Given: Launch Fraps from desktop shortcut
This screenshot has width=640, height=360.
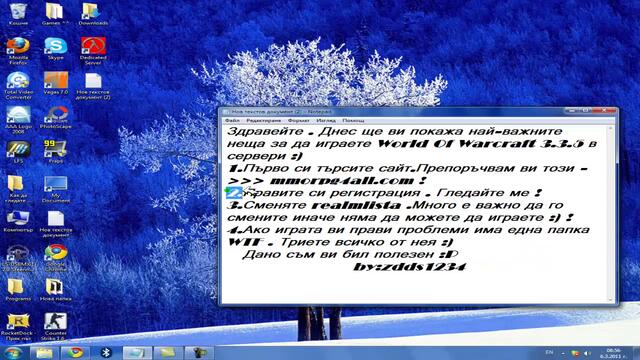Looking at the screenshot, I should pyautogui.click(x=56, y=151).
